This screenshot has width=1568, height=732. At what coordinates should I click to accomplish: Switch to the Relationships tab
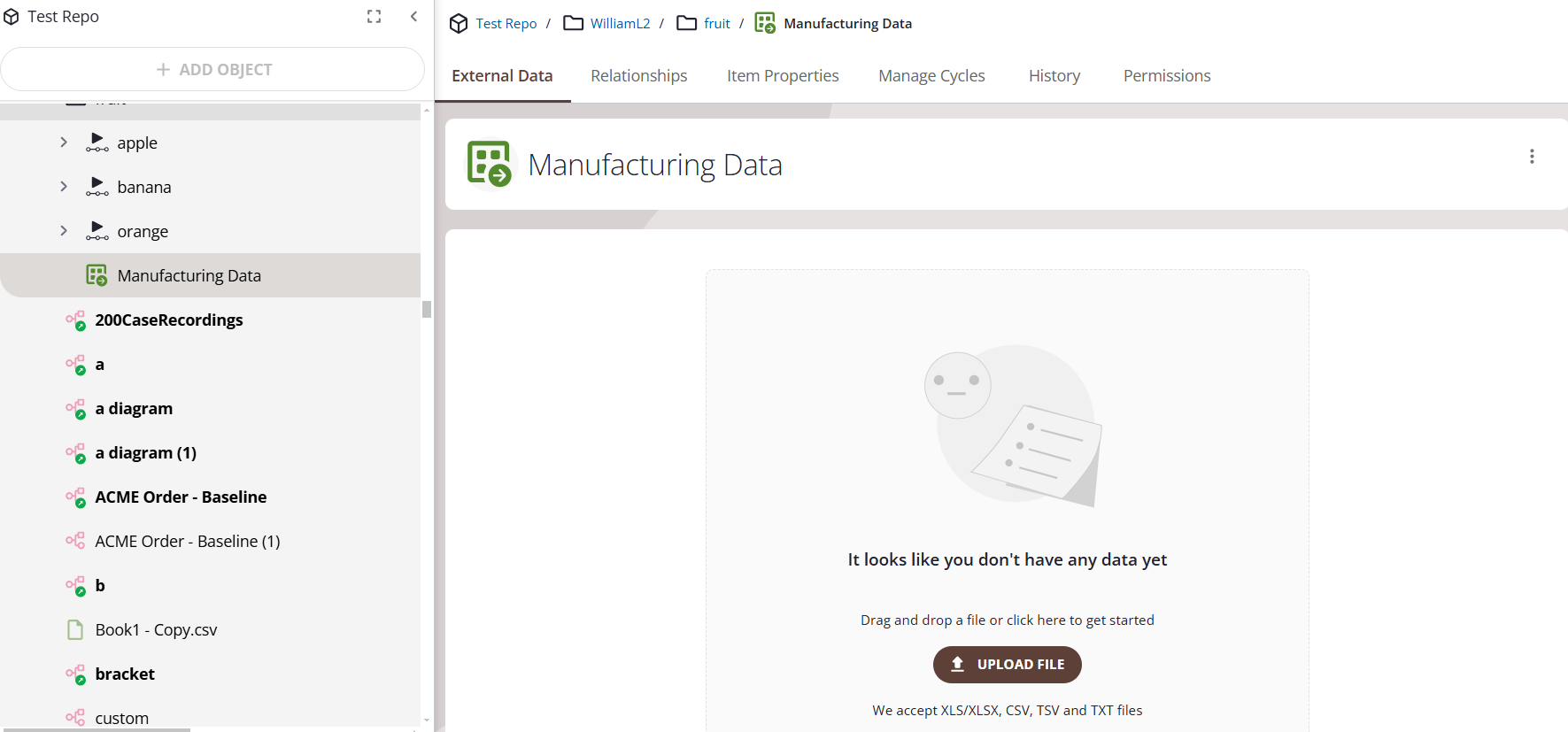coord(638,76)
